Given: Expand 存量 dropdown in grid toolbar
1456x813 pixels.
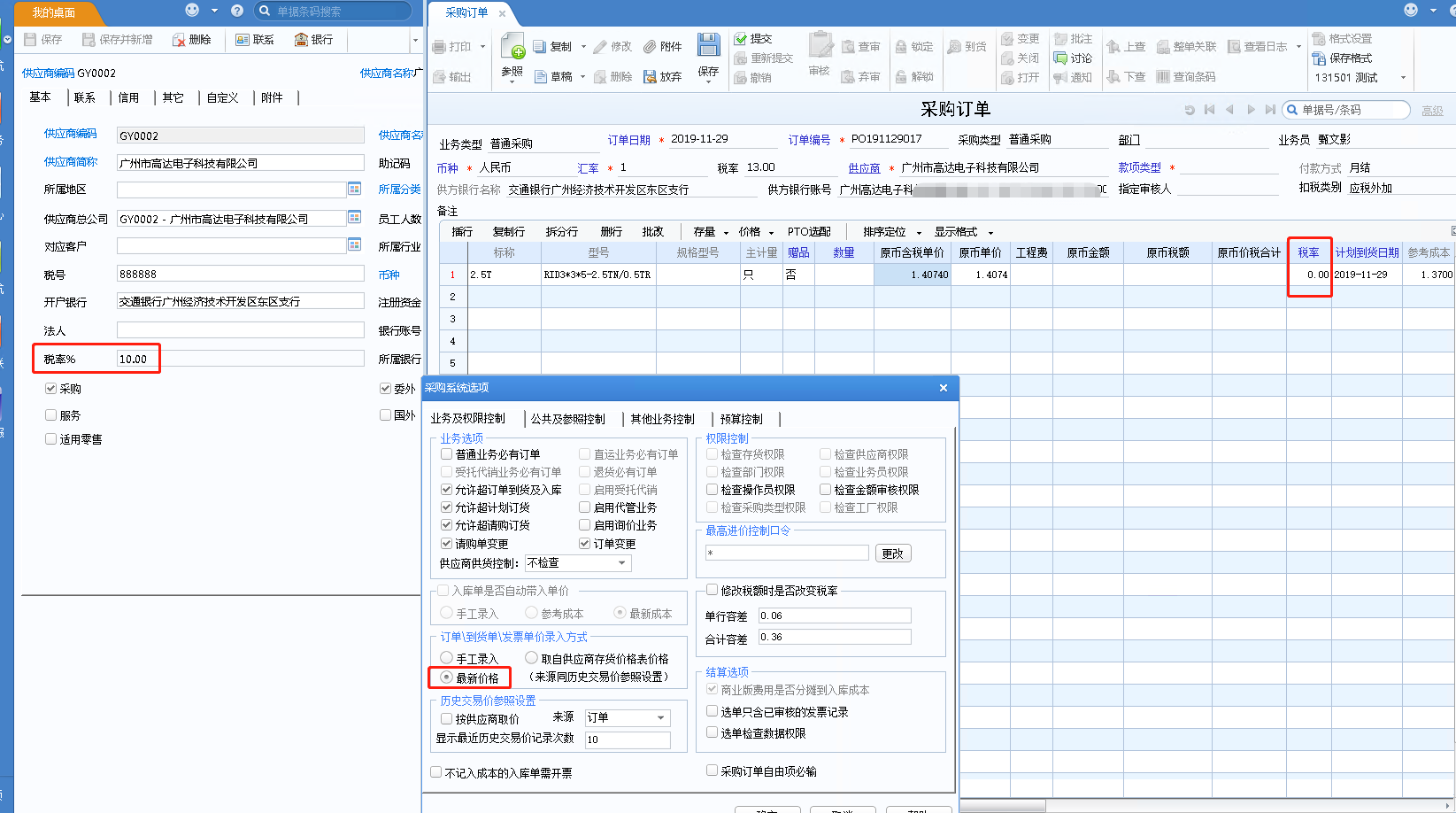Looking at the screenshot, I should tap(726, 232).
